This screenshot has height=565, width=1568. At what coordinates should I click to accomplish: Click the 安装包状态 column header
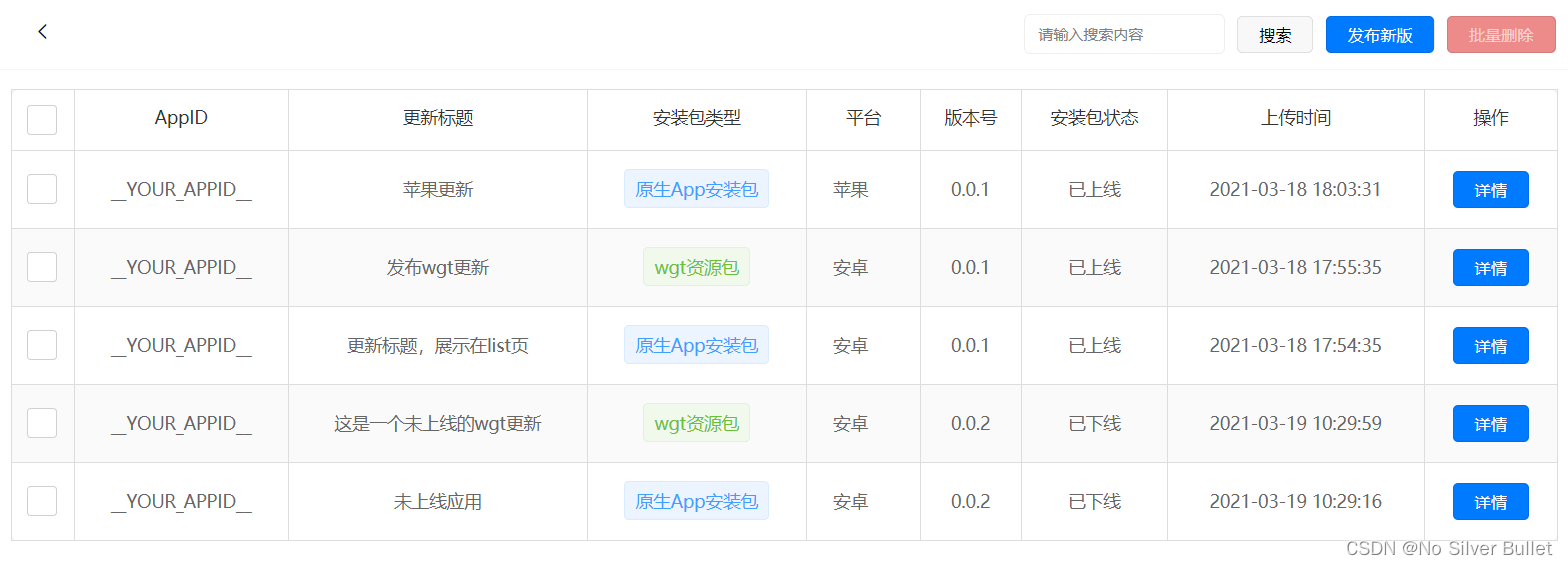(x=1094, y=118)
